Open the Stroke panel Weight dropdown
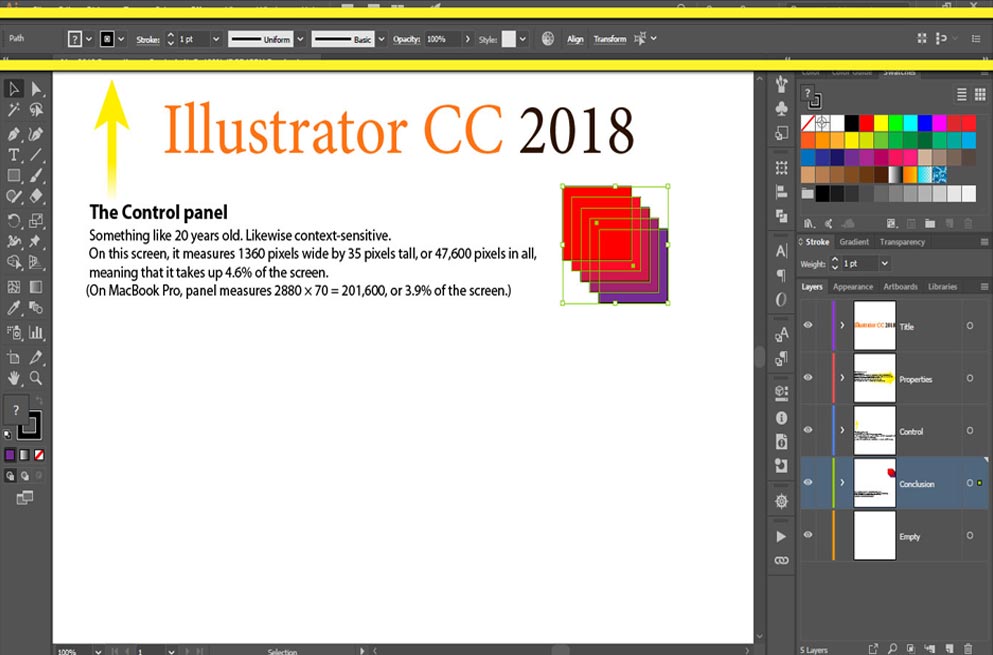Image resolution: width=993 pixels, height=655 pixels. (x=885, y=264)
